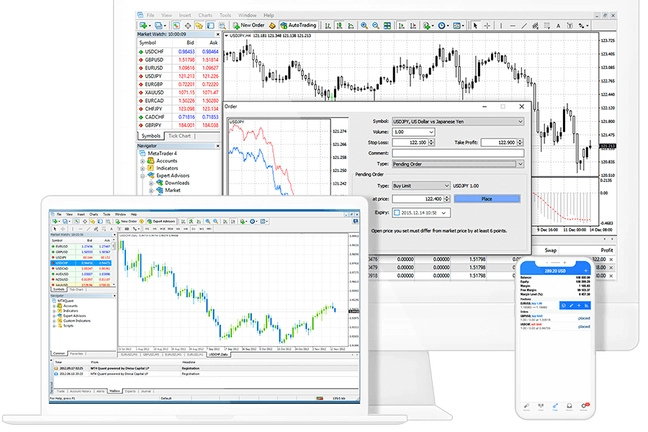Select Indicators in Navigator tree

(166, 168)
